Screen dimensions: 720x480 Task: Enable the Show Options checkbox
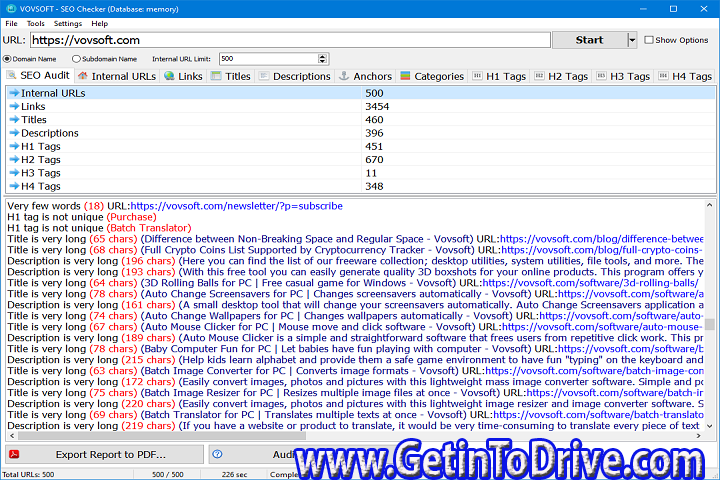pos(649,40)
